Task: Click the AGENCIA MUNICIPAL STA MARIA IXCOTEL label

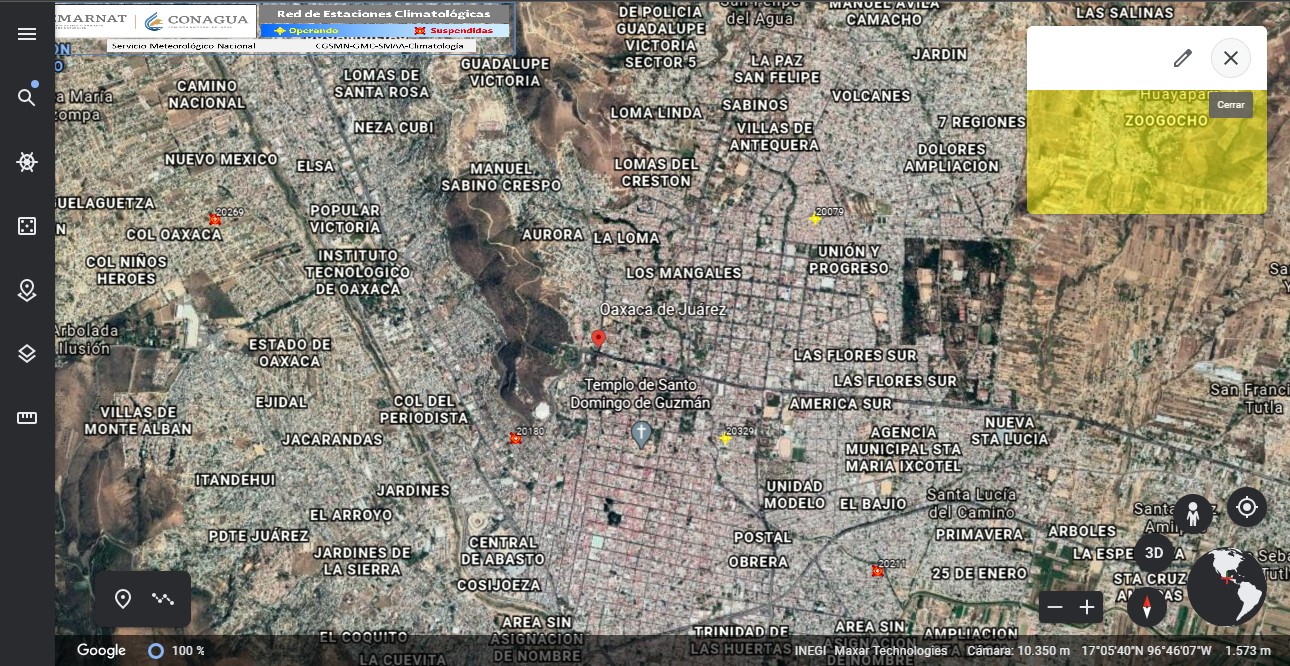Action: [x=904, y=449]
